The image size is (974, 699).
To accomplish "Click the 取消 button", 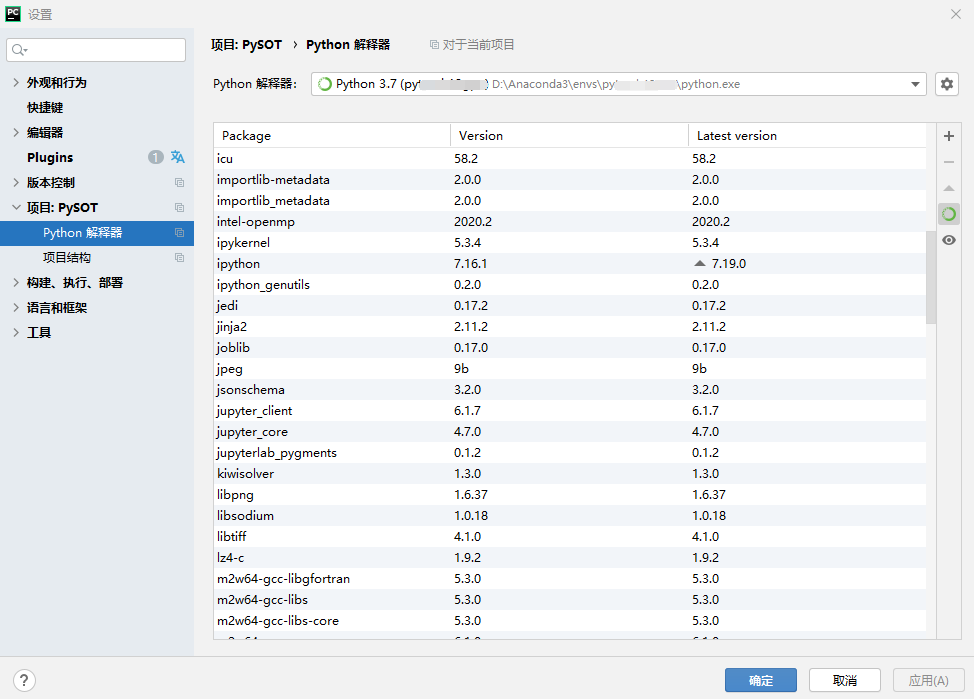I will pyautogui.click(x=845, y=680).
